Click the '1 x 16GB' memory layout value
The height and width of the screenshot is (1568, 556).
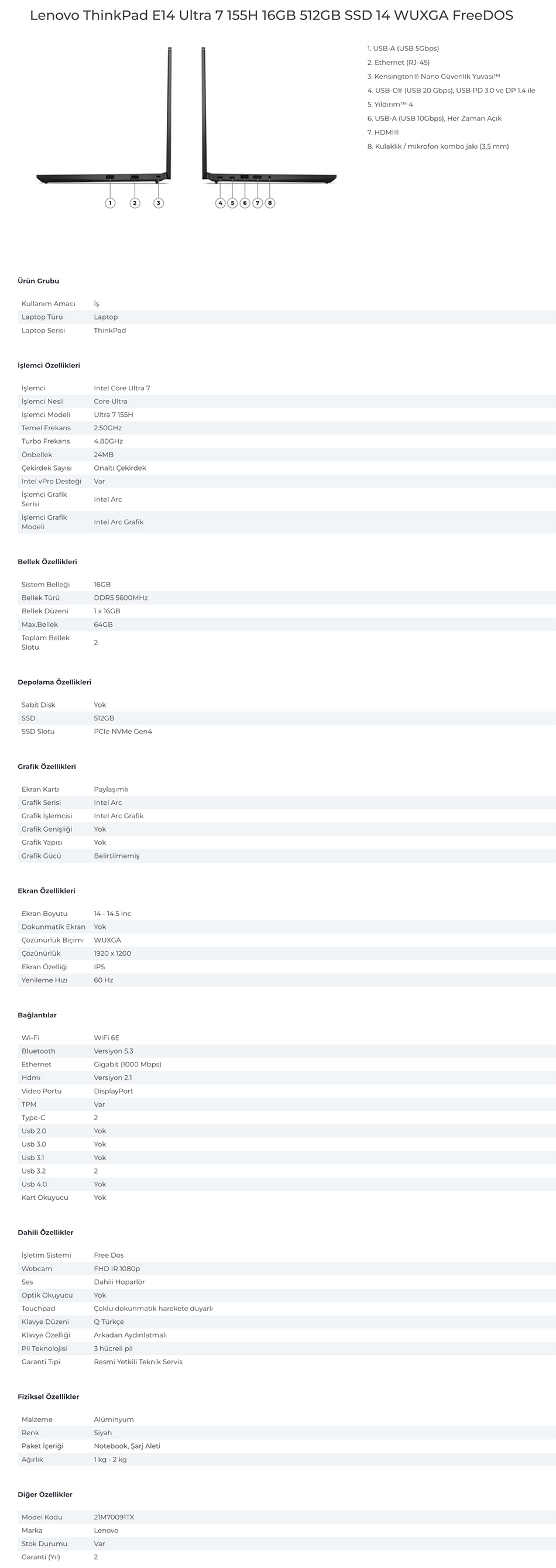107,611
